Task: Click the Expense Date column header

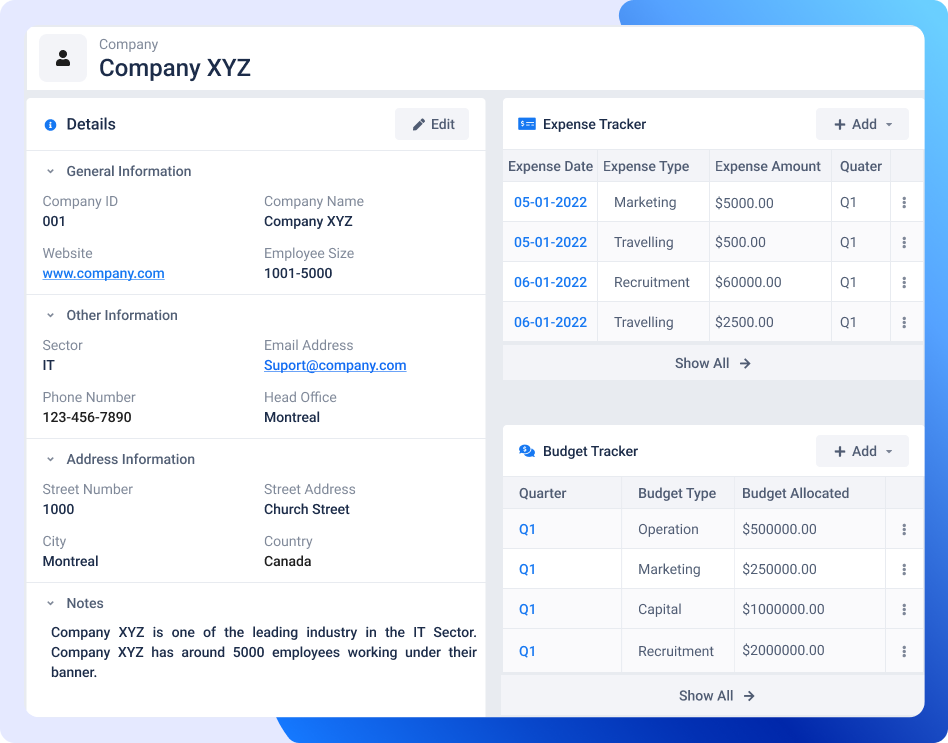Action: point(550,166)
